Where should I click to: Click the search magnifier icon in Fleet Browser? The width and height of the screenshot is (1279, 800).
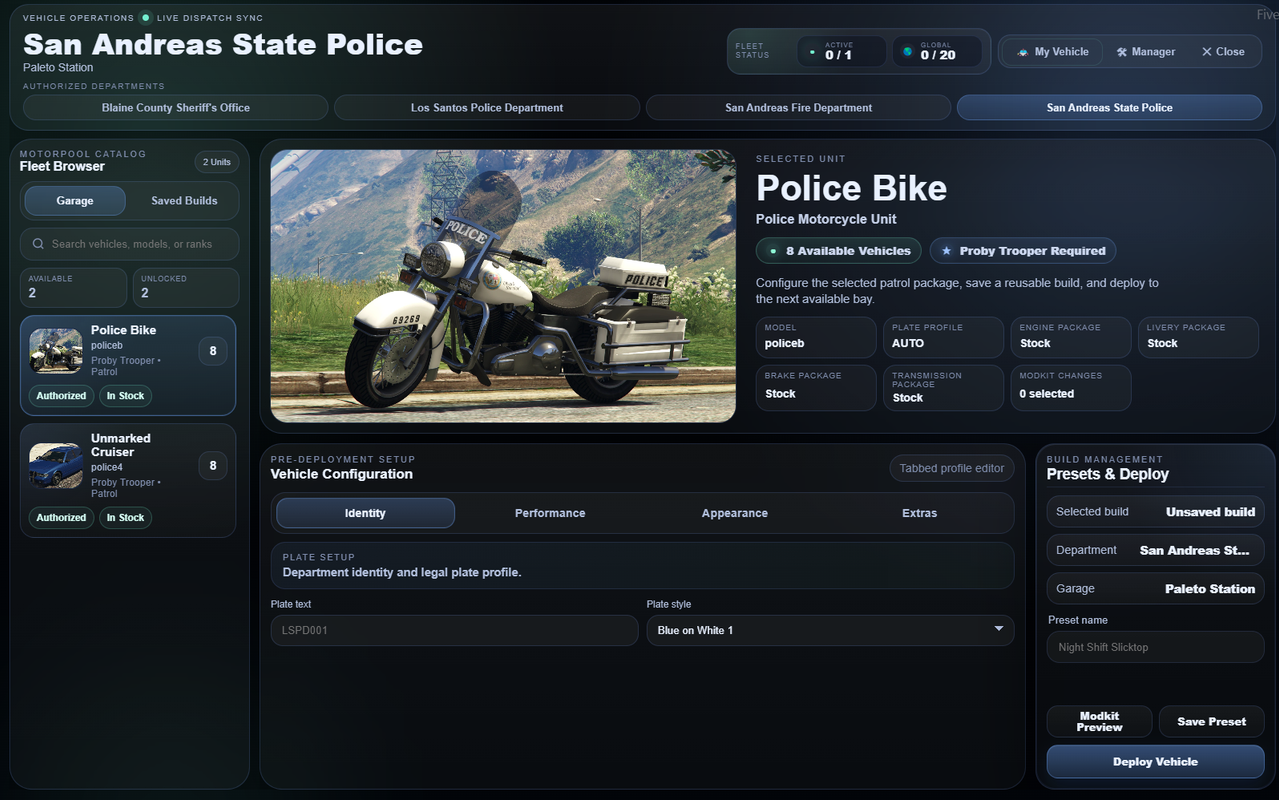pos(38,244)
